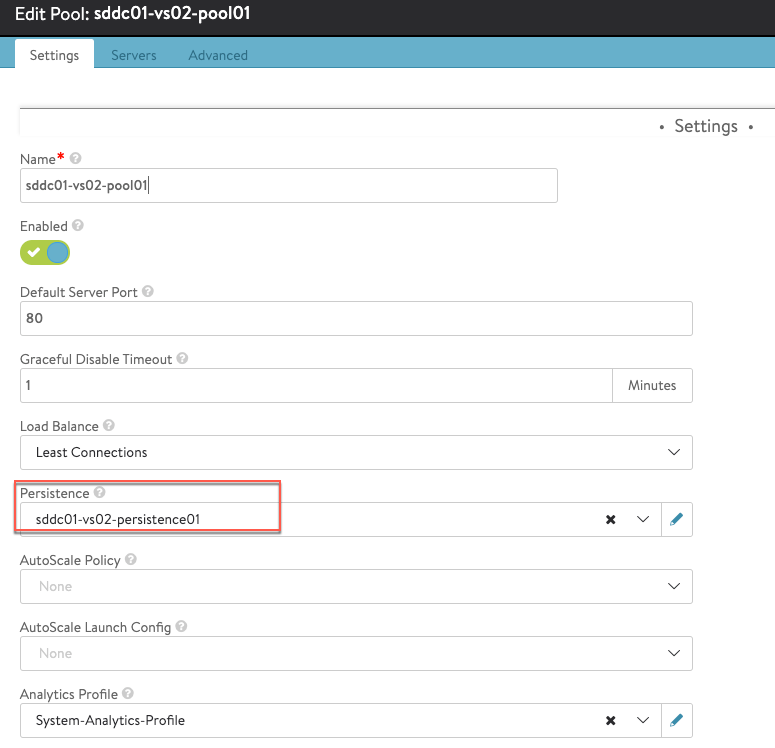This screenshot has height=748, width=775.
Task: Click Default Server Port help icon
Action: coord(148,293)
